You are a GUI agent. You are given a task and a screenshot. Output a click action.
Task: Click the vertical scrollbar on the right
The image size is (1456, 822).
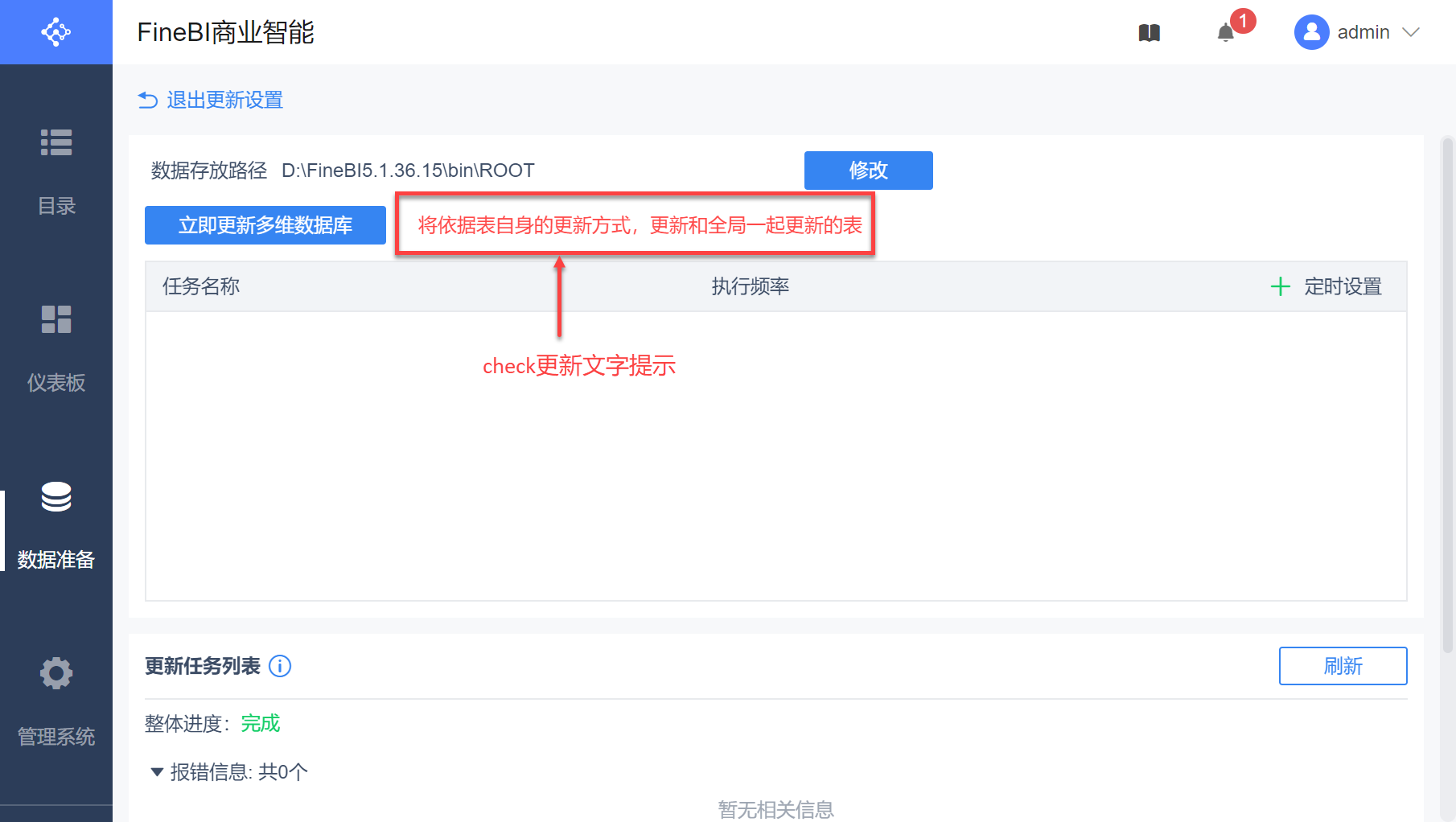tap(1448, 394)
